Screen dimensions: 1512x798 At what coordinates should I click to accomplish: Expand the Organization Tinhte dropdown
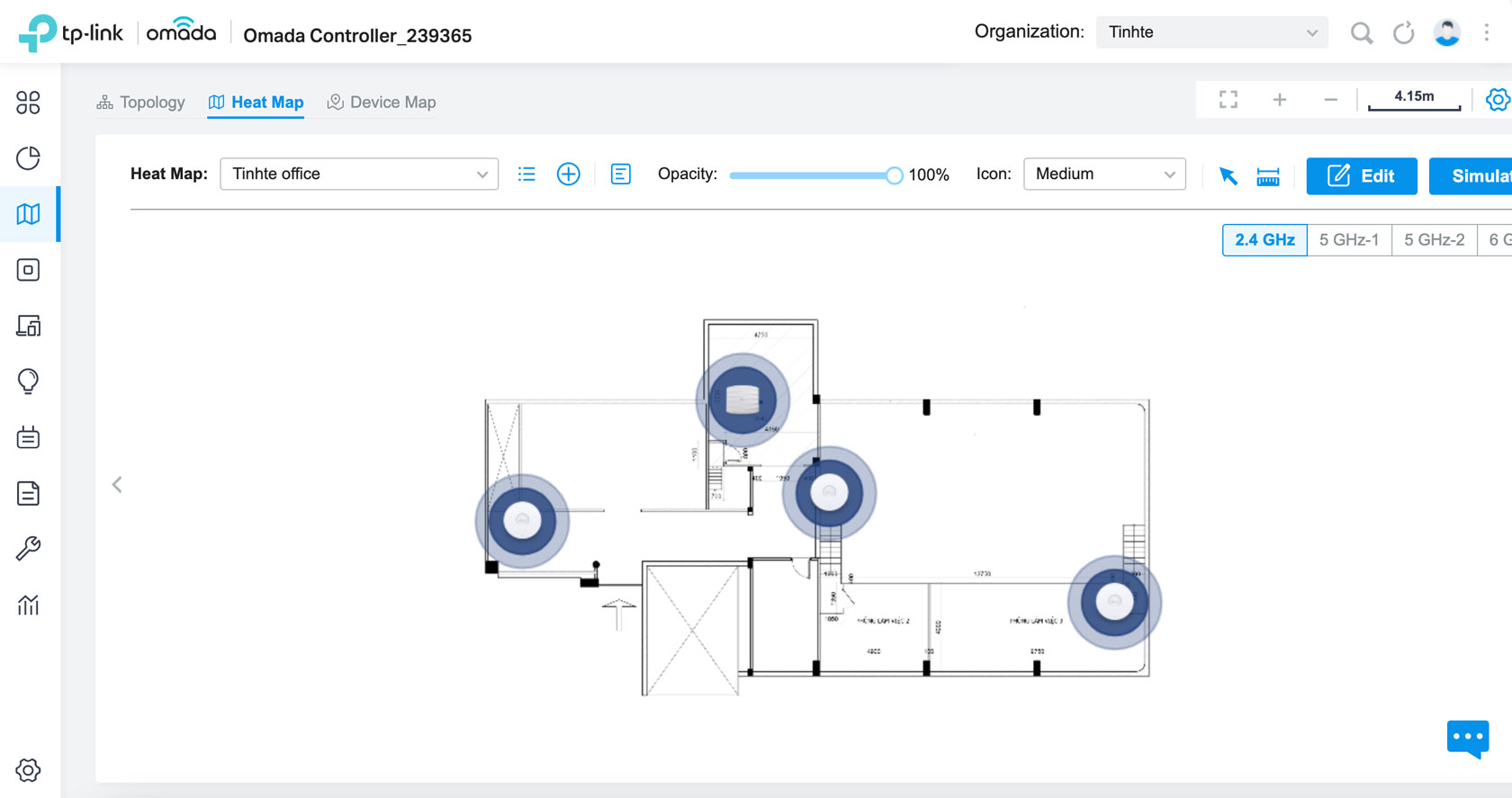(1212, 32)
